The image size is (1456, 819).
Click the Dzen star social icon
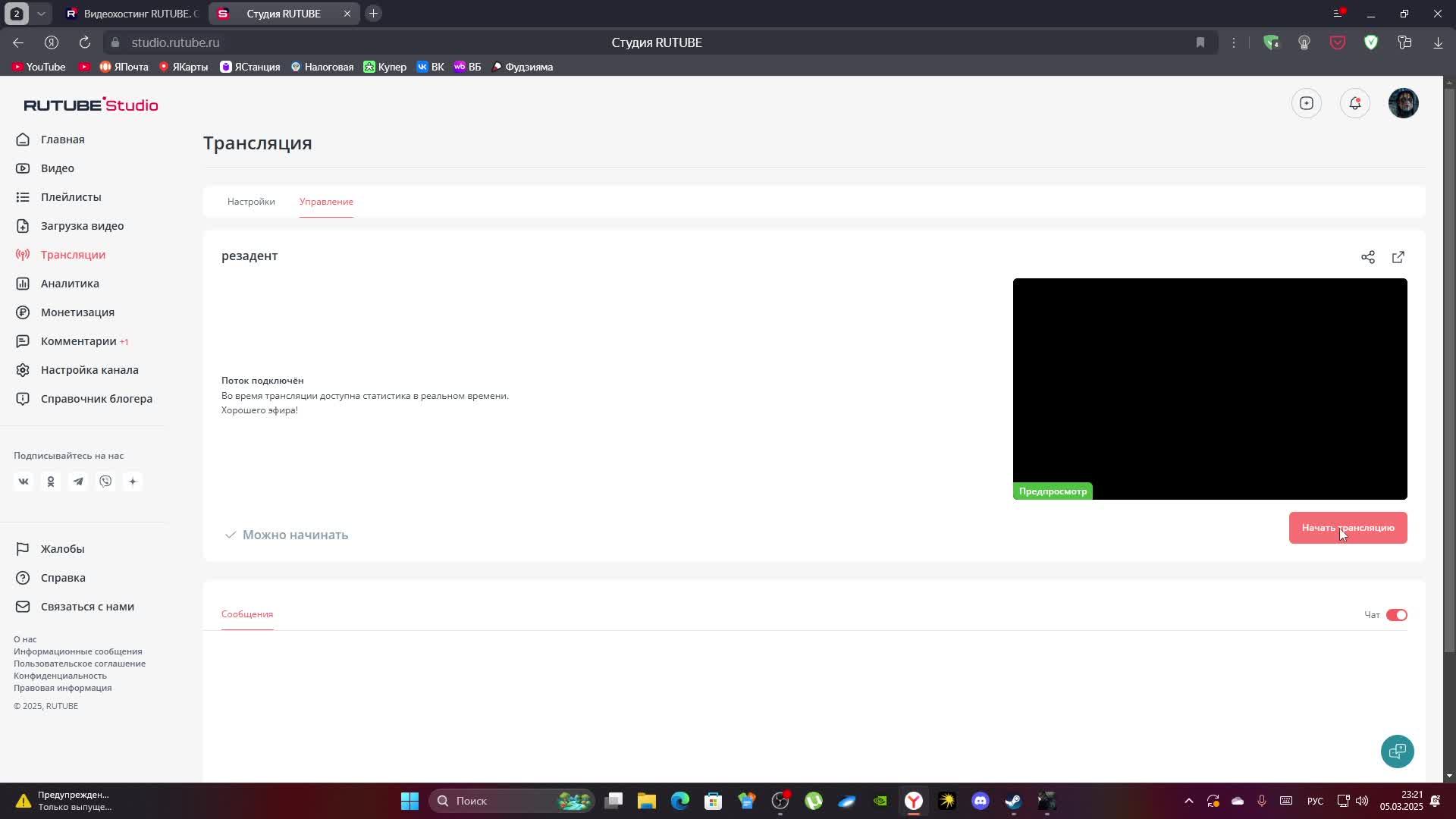click(x=133, y=482)
